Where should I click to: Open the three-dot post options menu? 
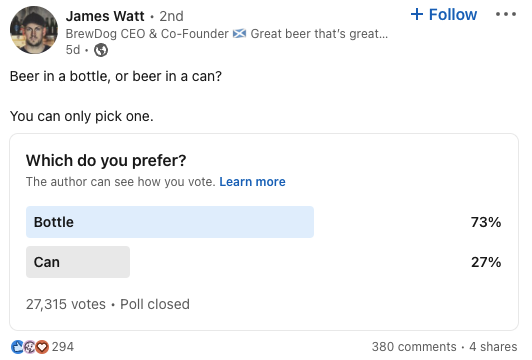point(506,14)
